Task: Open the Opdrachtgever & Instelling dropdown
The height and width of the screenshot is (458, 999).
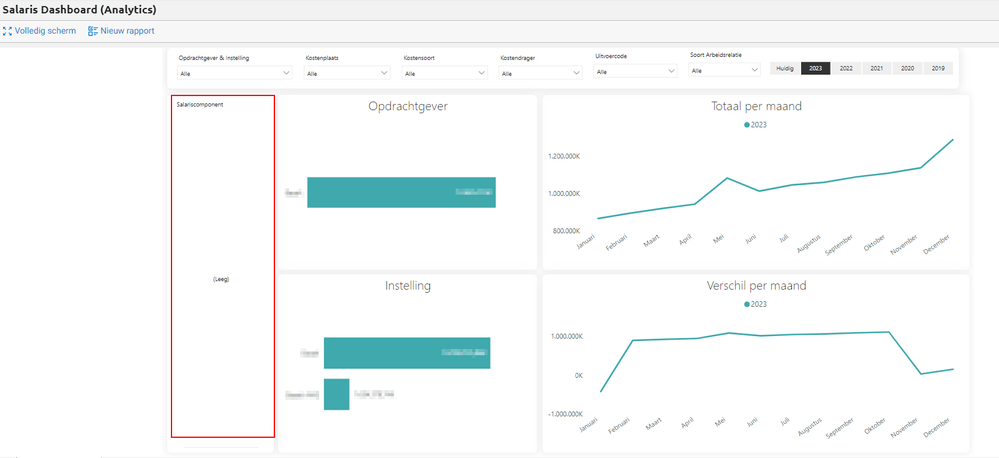Action: (234, 73)
